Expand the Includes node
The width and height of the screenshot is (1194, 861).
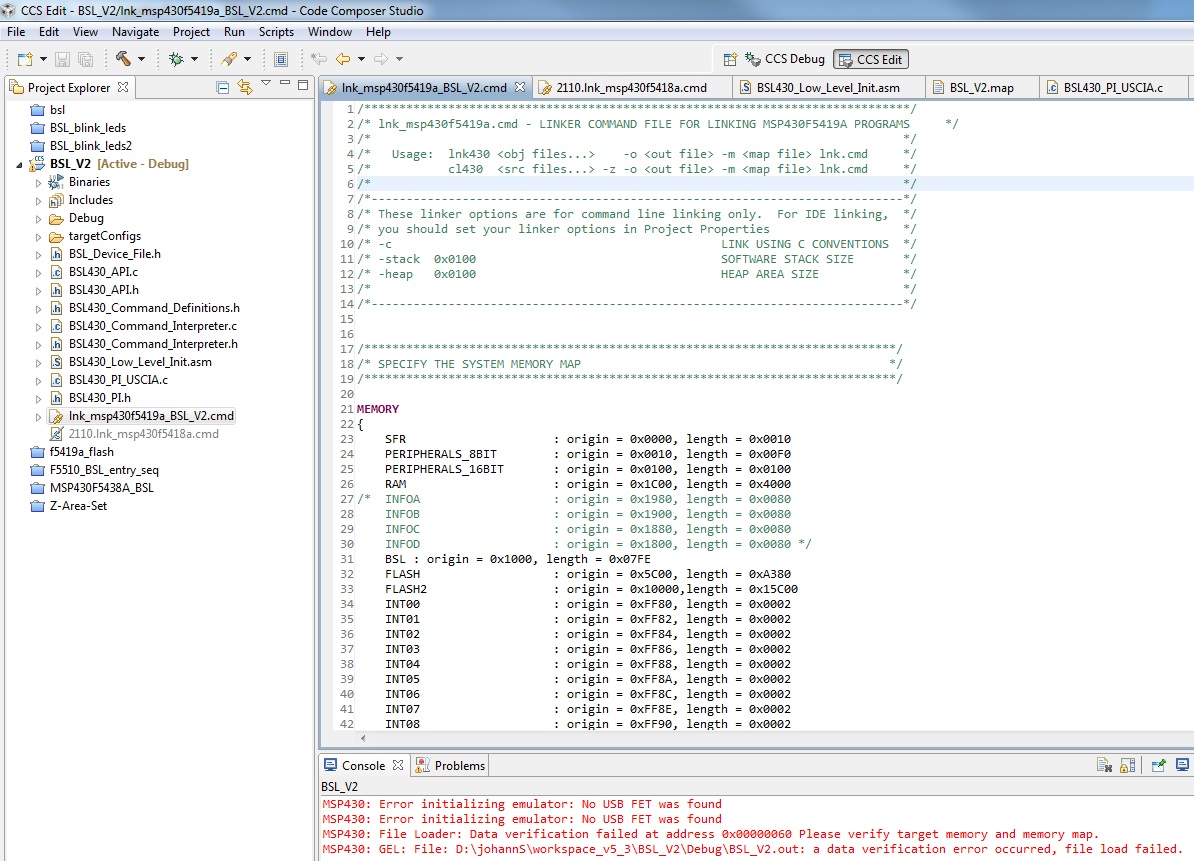(38, 201)
